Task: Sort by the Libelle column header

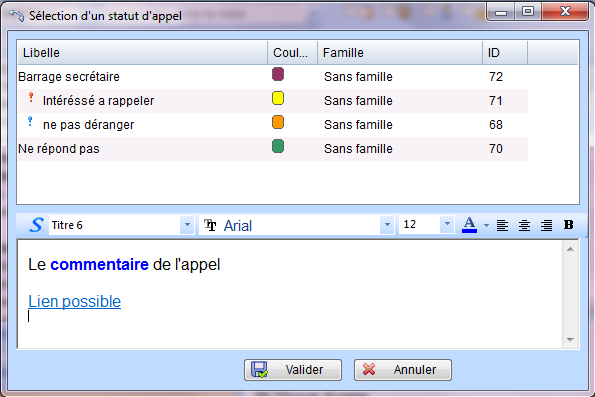Action: coord(142,52)
